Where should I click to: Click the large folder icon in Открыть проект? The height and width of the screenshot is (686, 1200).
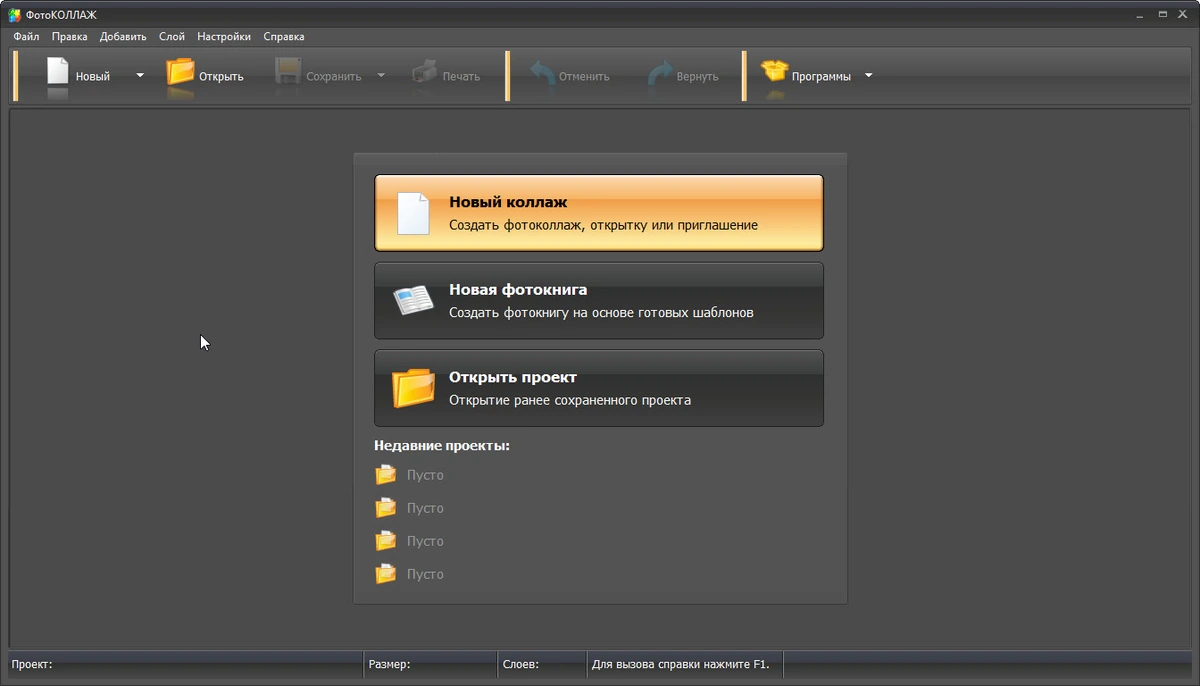click(x=413, y=388)
